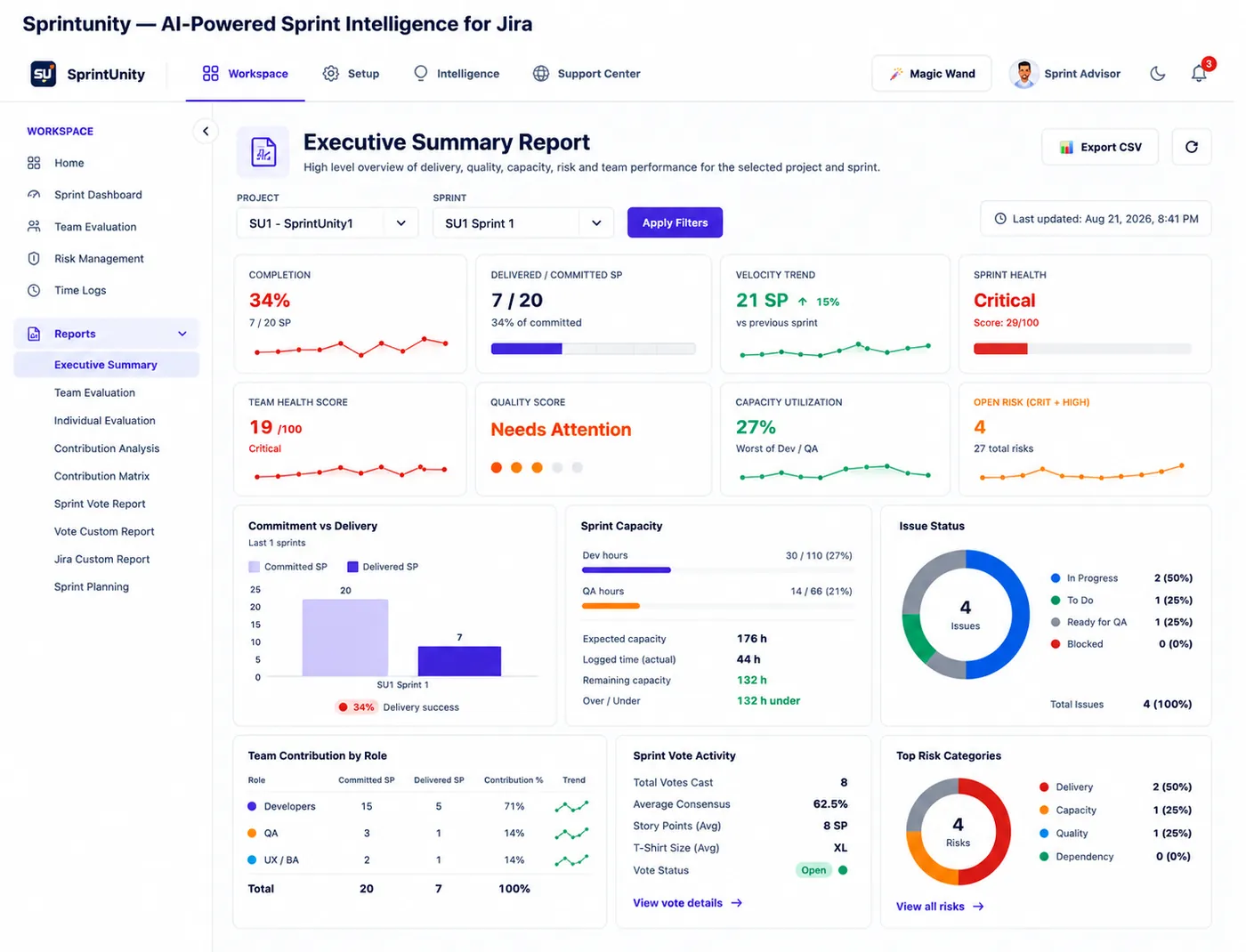1246x952 pixels.
Task: Click the Delivered / Committed SP progress bar
Action: (x=594, y=350)
